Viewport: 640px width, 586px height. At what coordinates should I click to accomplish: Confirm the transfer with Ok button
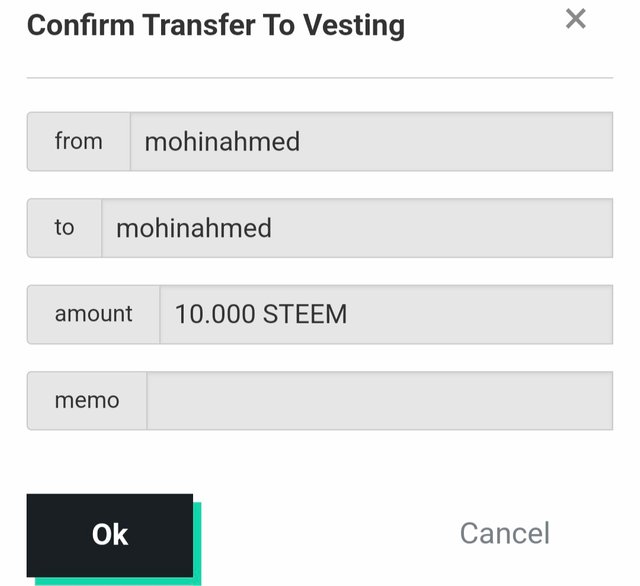pyautogui.click(x=110, y=535)
